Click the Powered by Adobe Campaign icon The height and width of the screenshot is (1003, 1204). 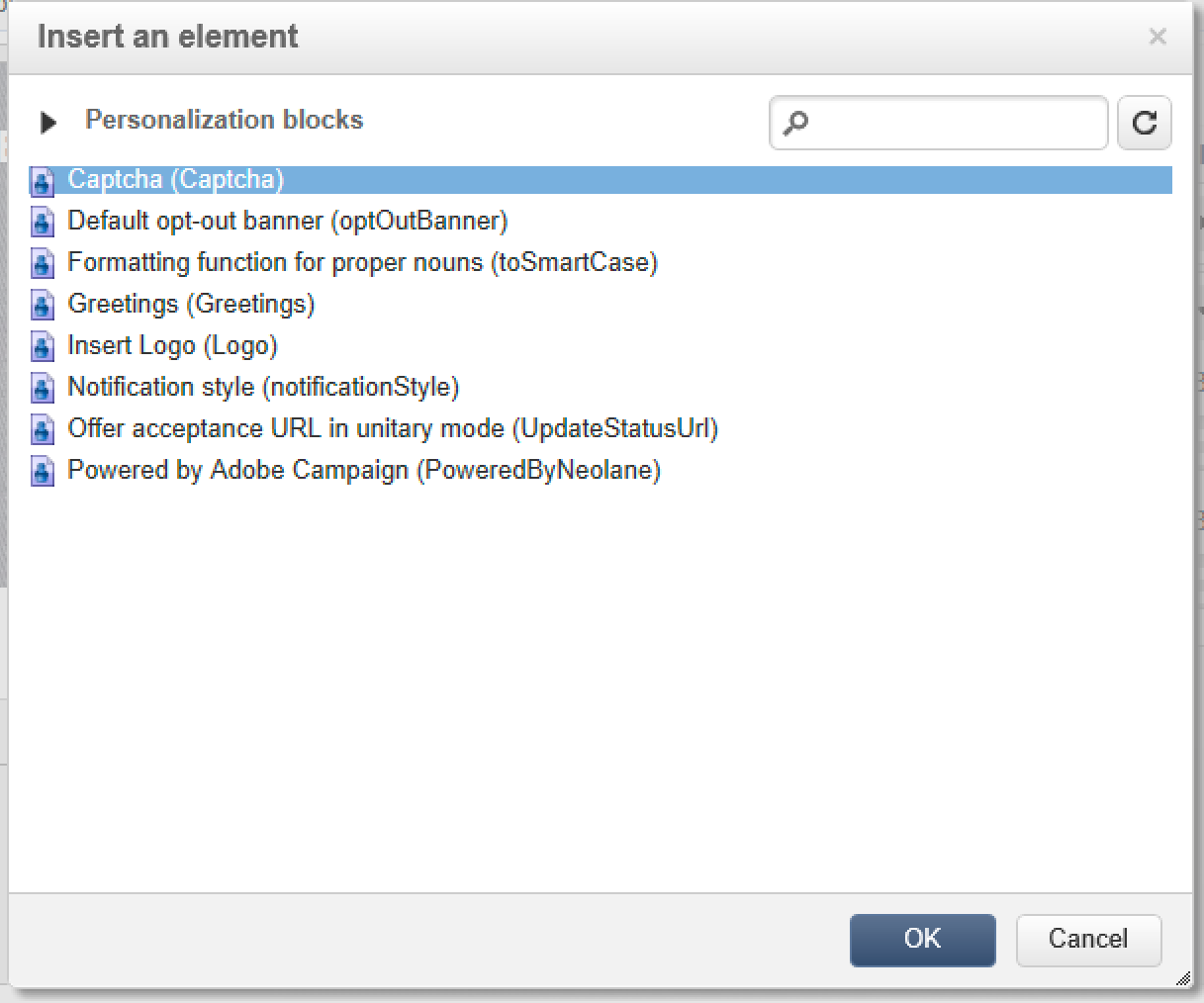click(x=43, y=471)
